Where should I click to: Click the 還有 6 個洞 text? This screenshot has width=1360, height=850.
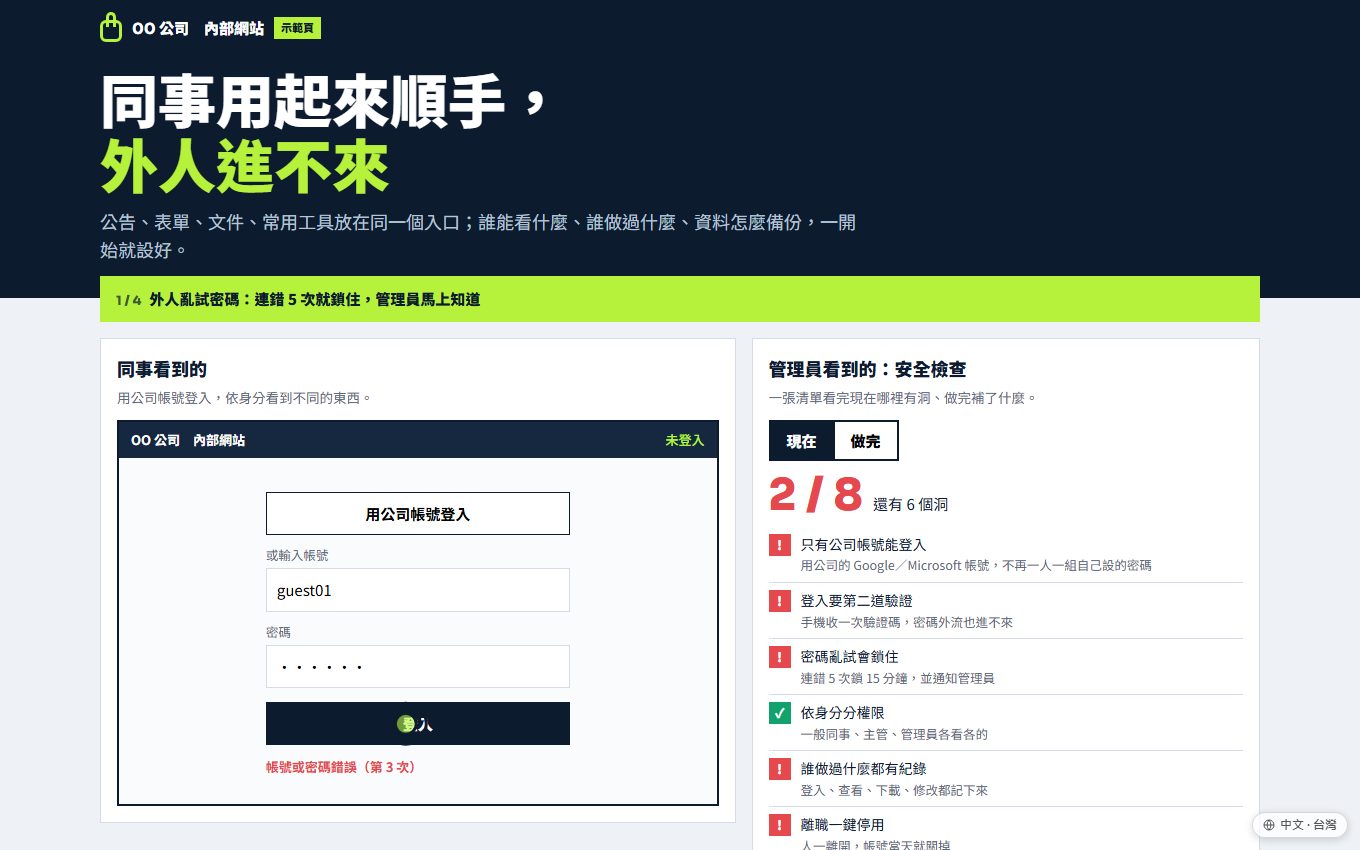click(911, 505)
